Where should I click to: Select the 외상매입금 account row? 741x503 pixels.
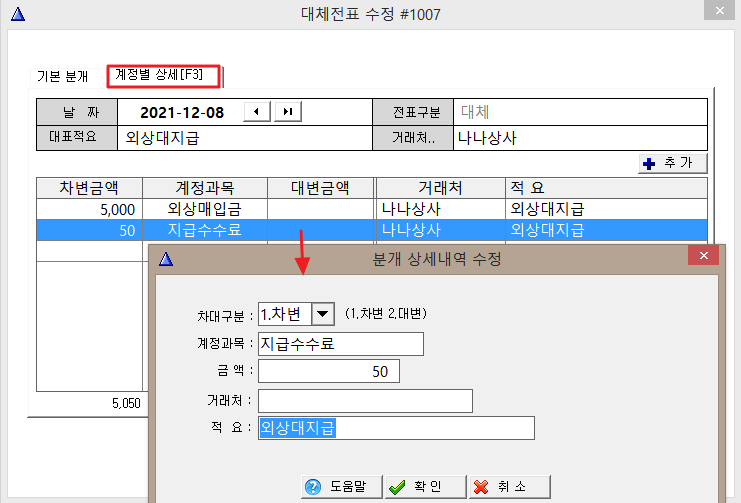click(205, 209)
